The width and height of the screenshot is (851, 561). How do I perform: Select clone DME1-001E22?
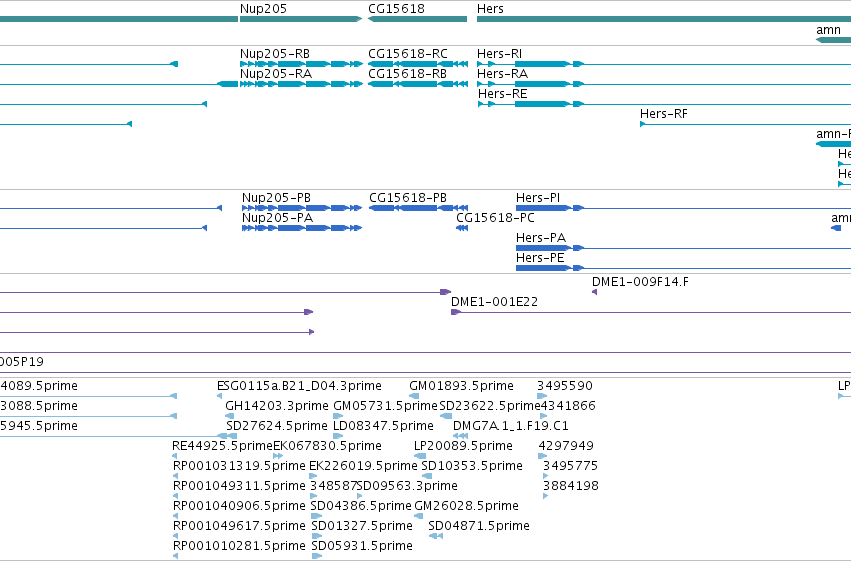(x=494, y=302)
